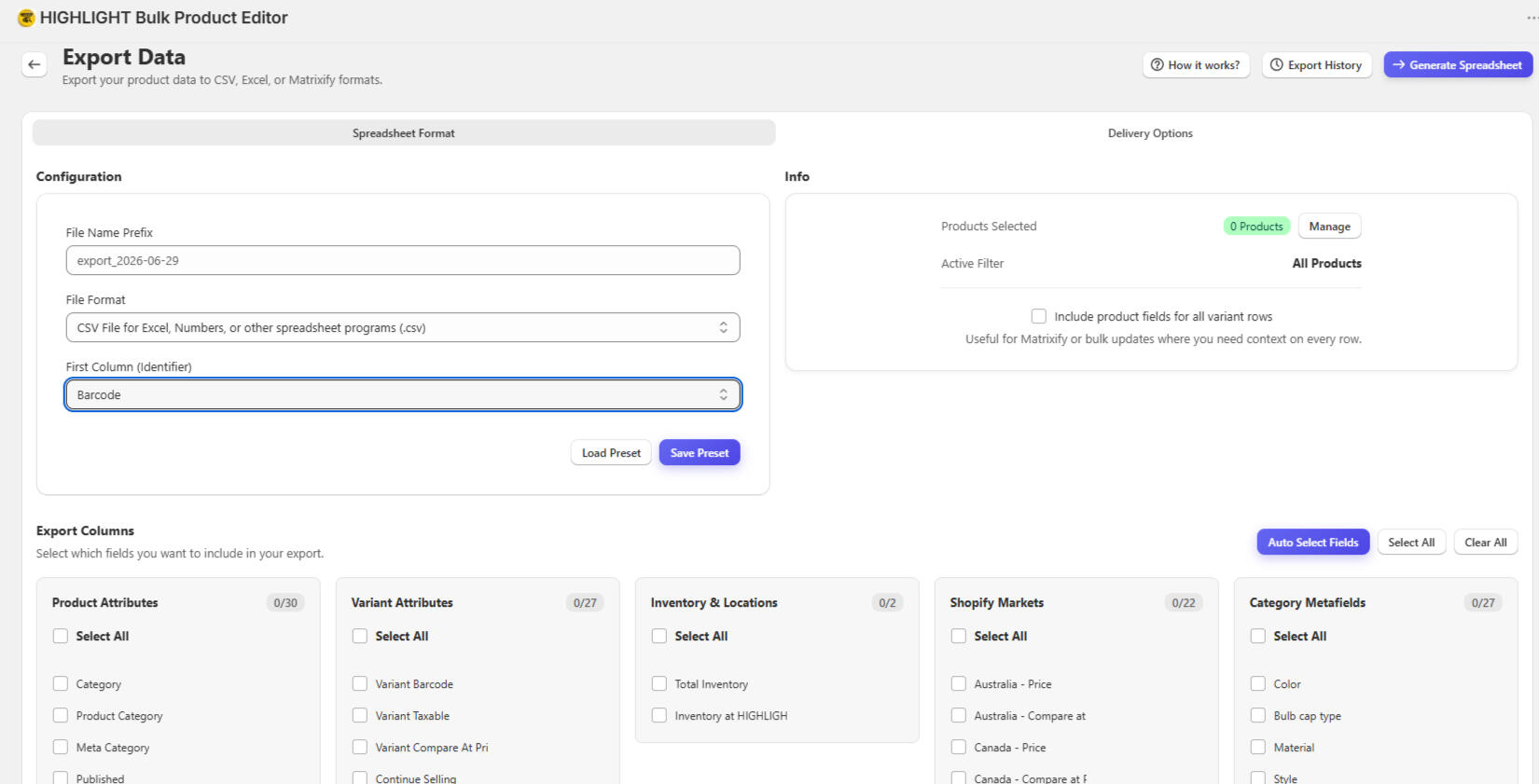The width and height of the screenshot is (1539, 784).
Task: Click the 0 Products badge
Action: pos(1255,227)
